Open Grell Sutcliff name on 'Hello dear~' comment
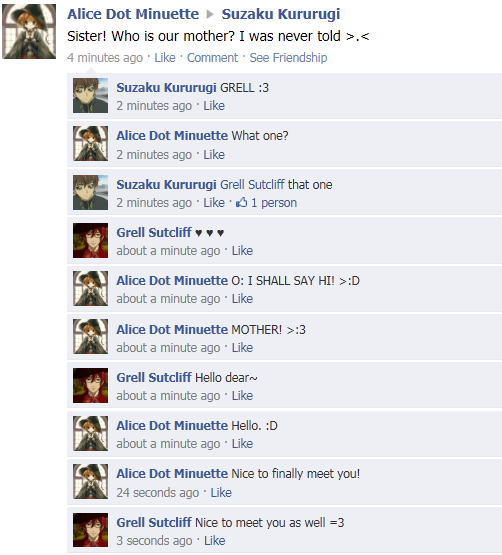 (154, 377)
